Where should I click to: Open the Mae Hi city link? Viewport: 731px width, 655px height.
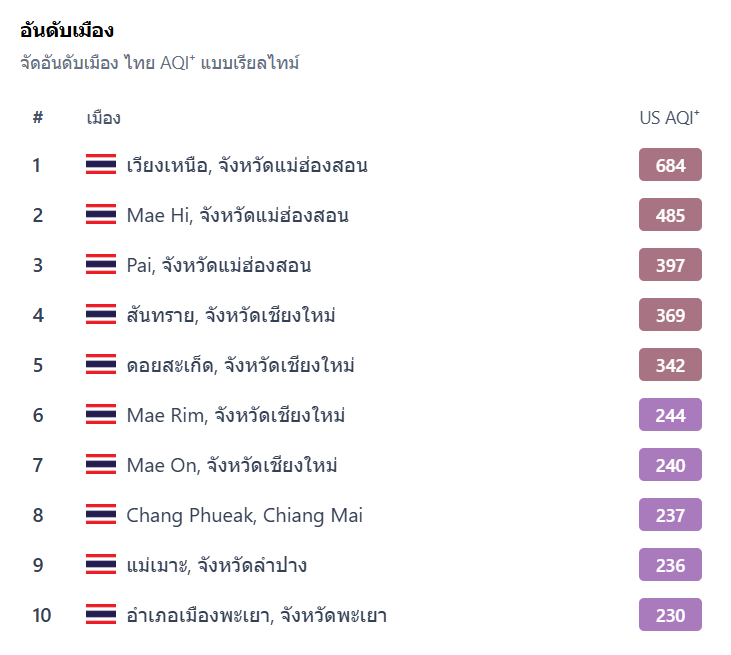[237, 215]
